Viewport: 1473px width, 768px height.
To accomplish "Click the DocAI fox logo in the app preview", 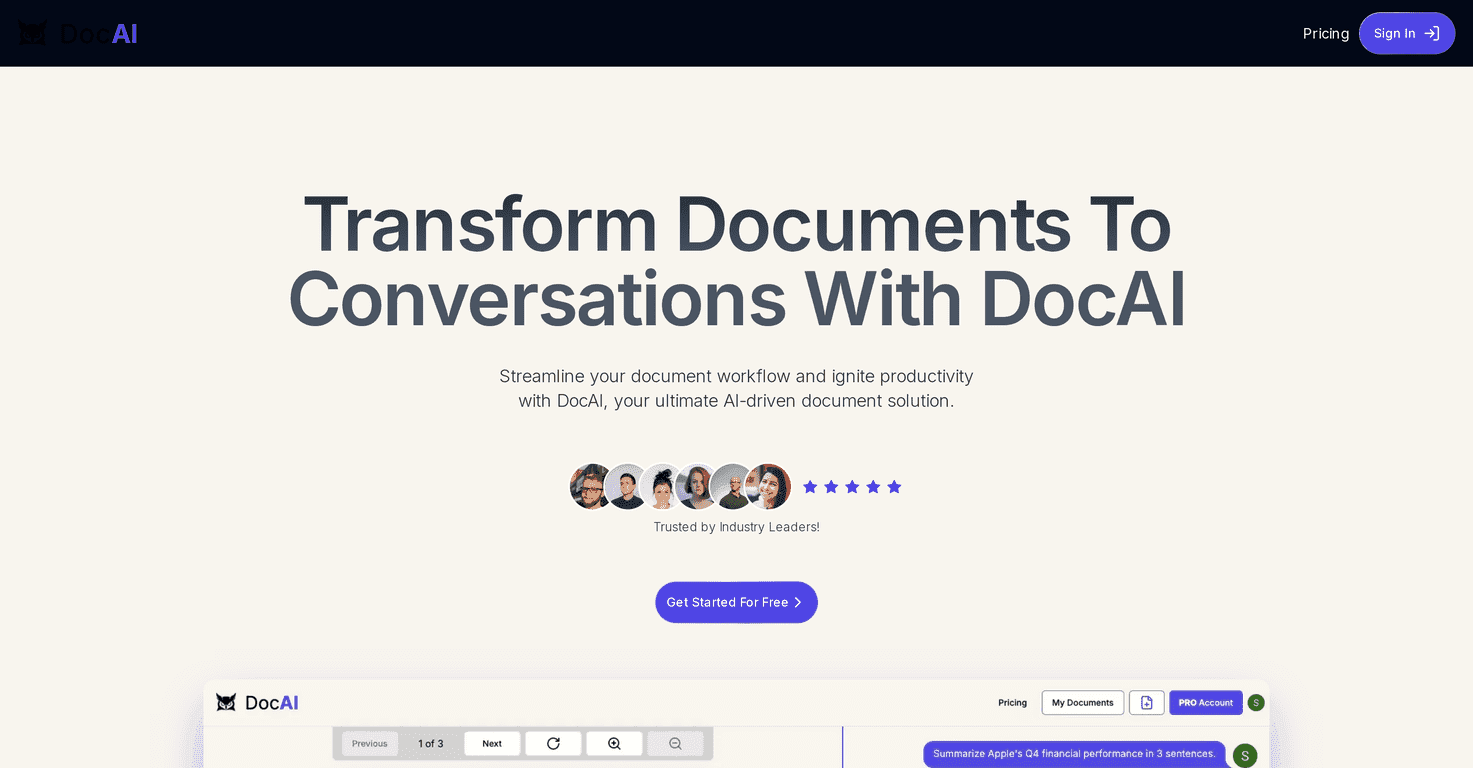I will (227, 702).
